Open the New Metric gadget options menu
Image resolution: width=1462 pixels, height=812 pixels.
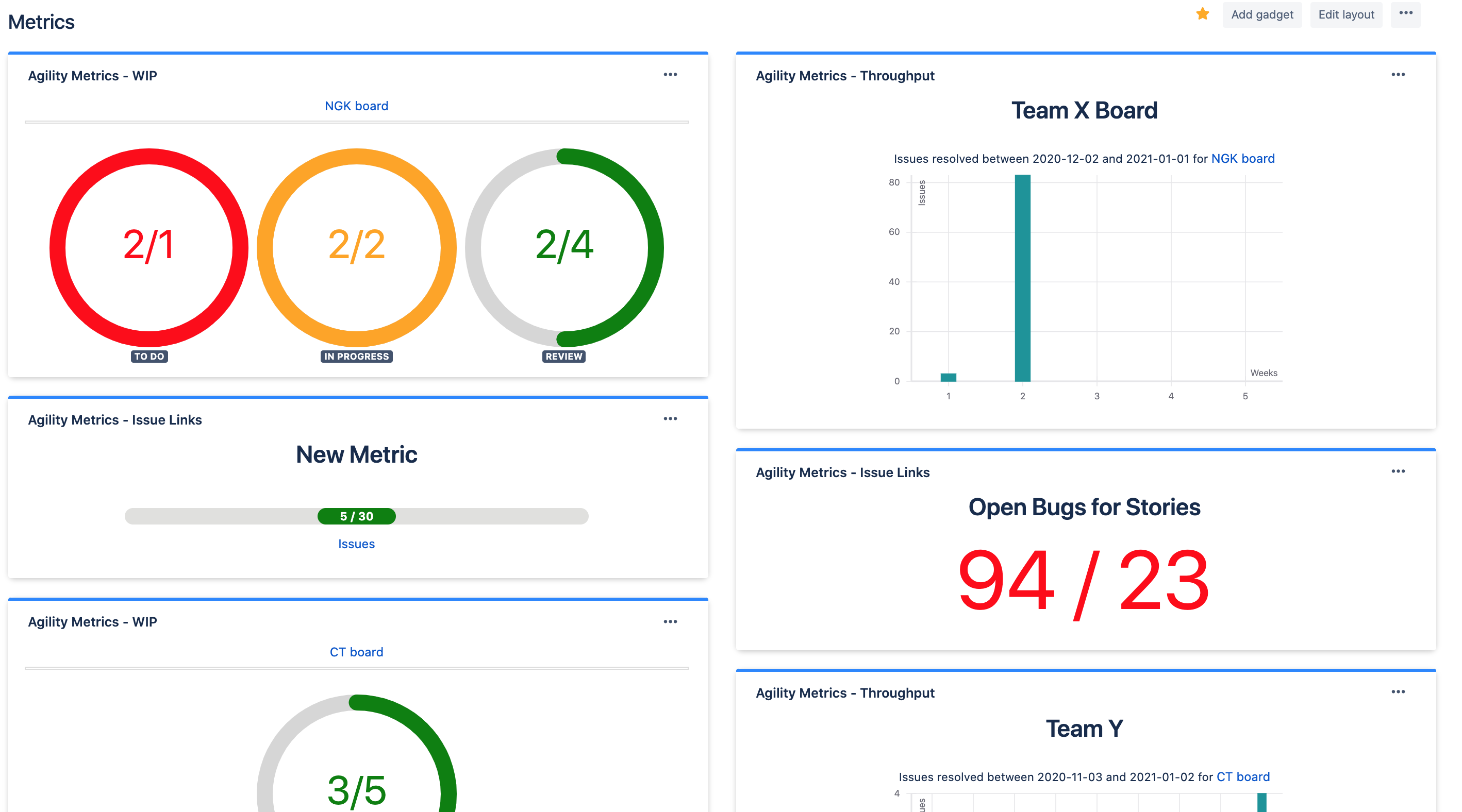click(670, 418)
